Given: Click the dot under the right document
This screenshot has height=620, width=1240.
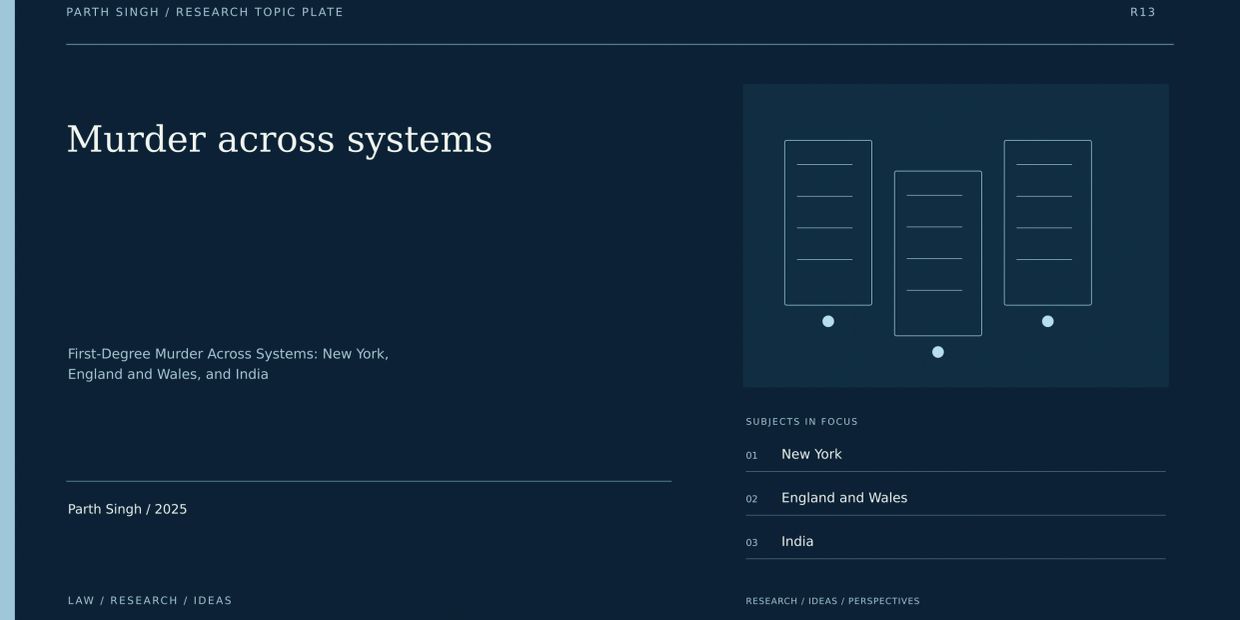Looking at the screenshot, I should pos(1048,321).
